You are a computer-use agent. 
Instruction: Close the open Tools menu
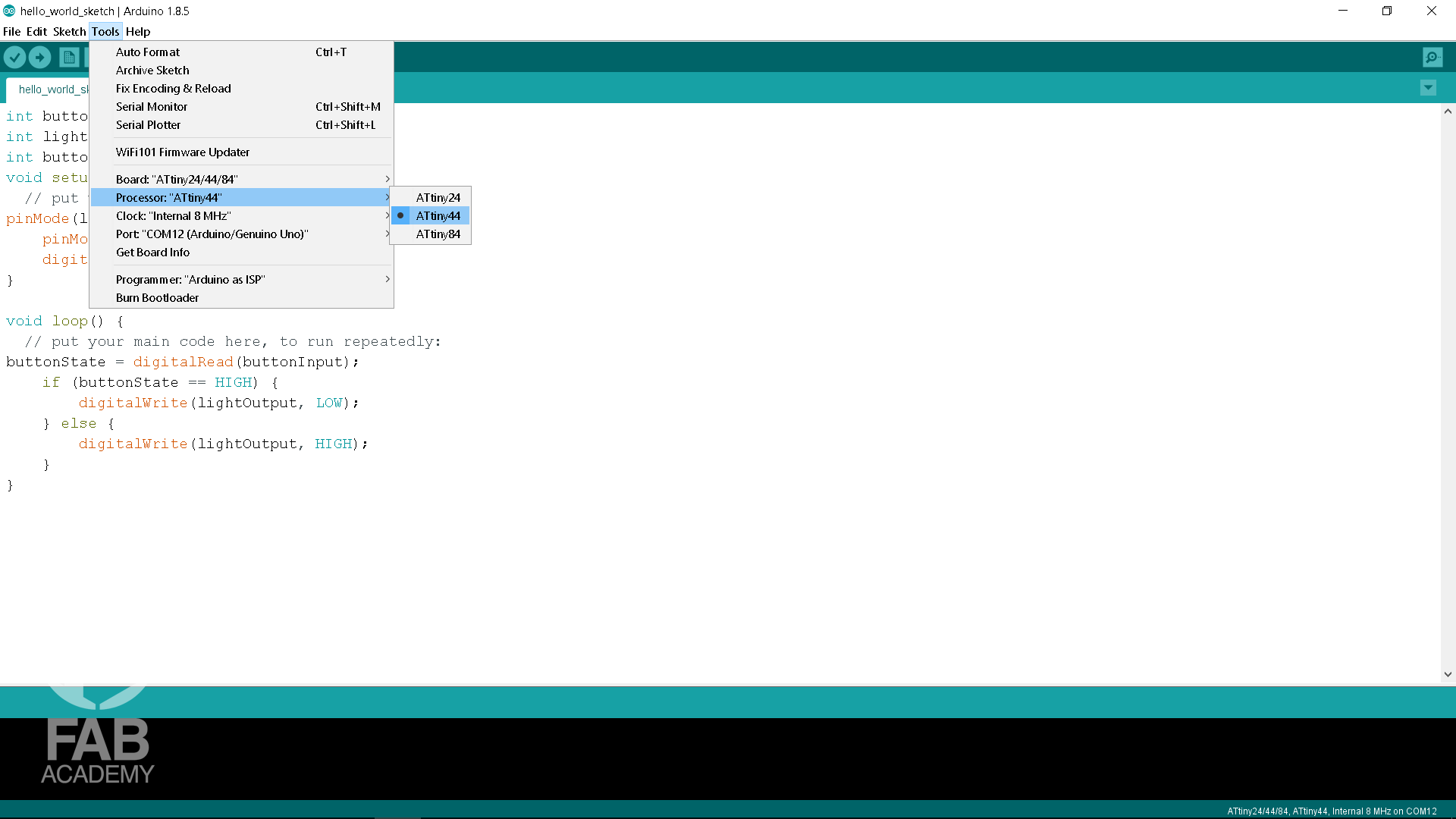click(x=105, y=31)
